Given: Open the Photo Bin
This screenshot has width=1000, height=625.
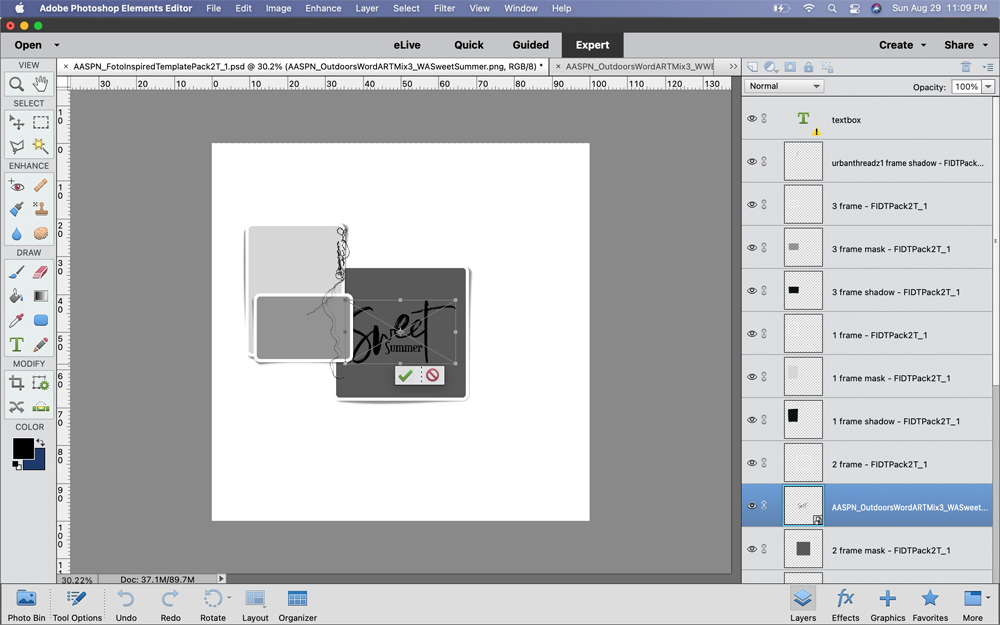Looking at the screenshot, I should [26, 605].
